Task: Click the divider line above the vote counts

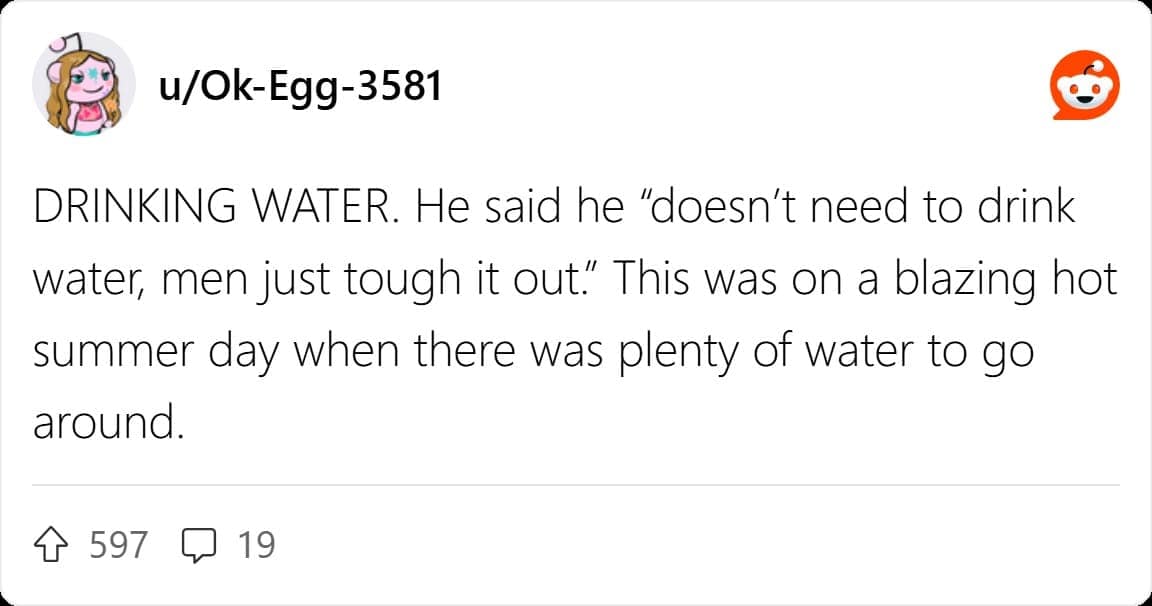Action: click(576, 486)
